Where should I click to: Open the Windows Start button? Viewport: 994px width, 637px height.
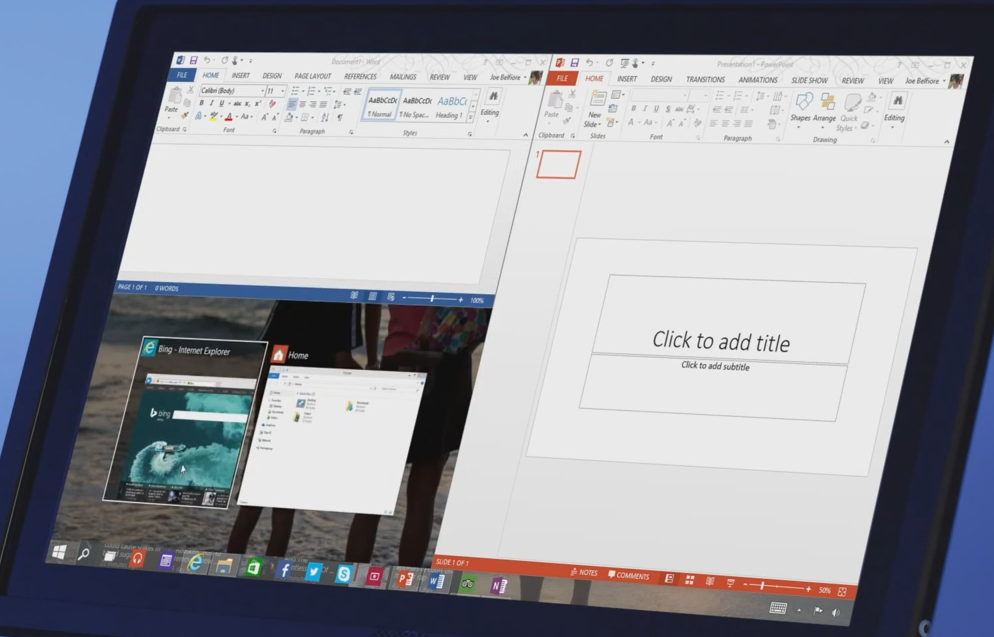coord(59,552)
